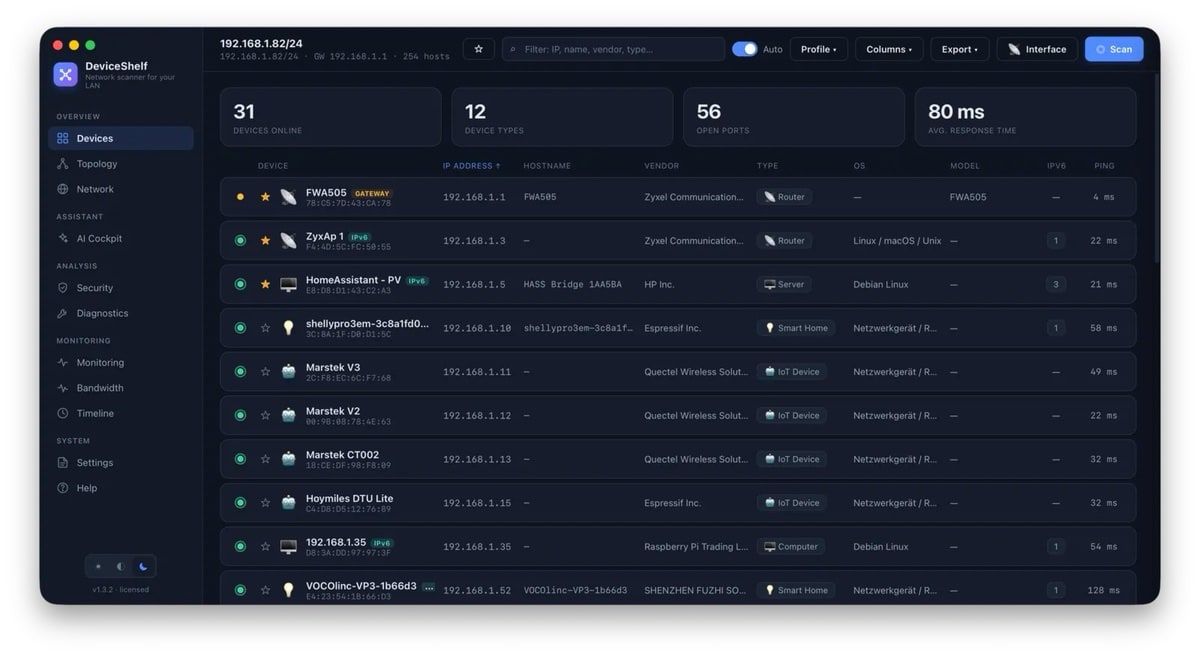The height and width of the screenshot is (657, 1200).
Task: Click the HomeAssistant - PV monitor icon
Action: 288,284
